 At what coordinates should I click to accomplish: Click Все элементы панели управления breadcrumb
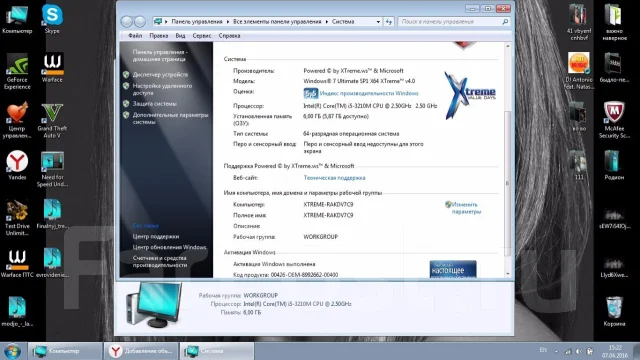(277, 22)
